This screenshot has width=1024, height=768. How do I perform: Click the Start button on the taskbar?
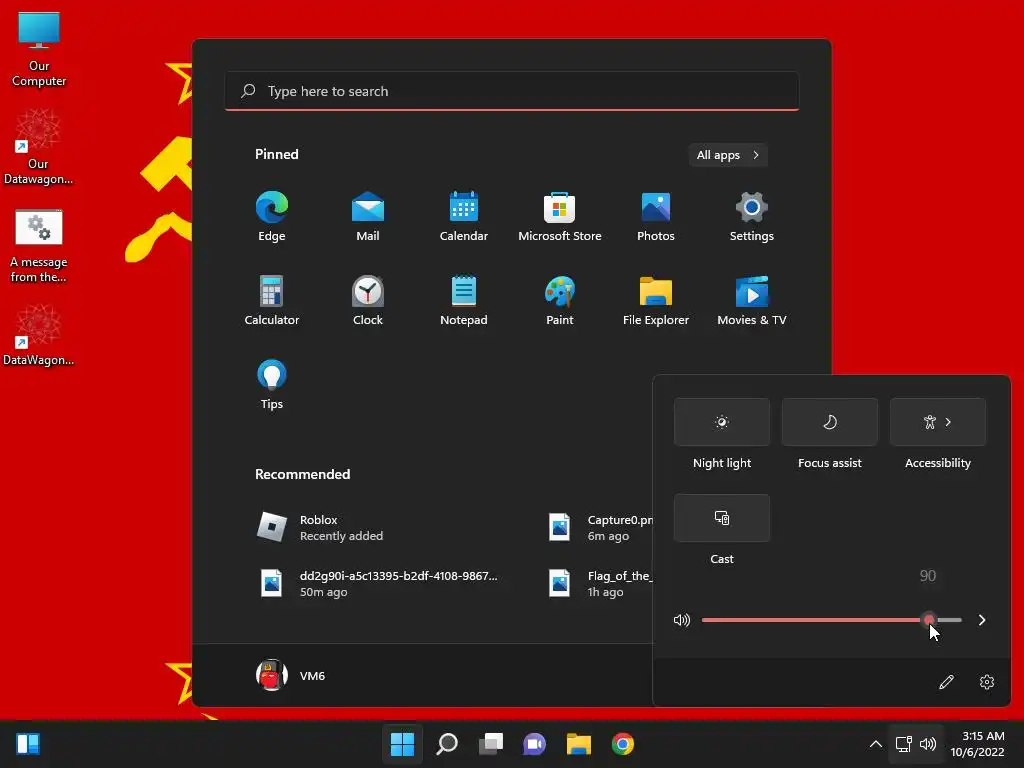(x=402, y=744)
